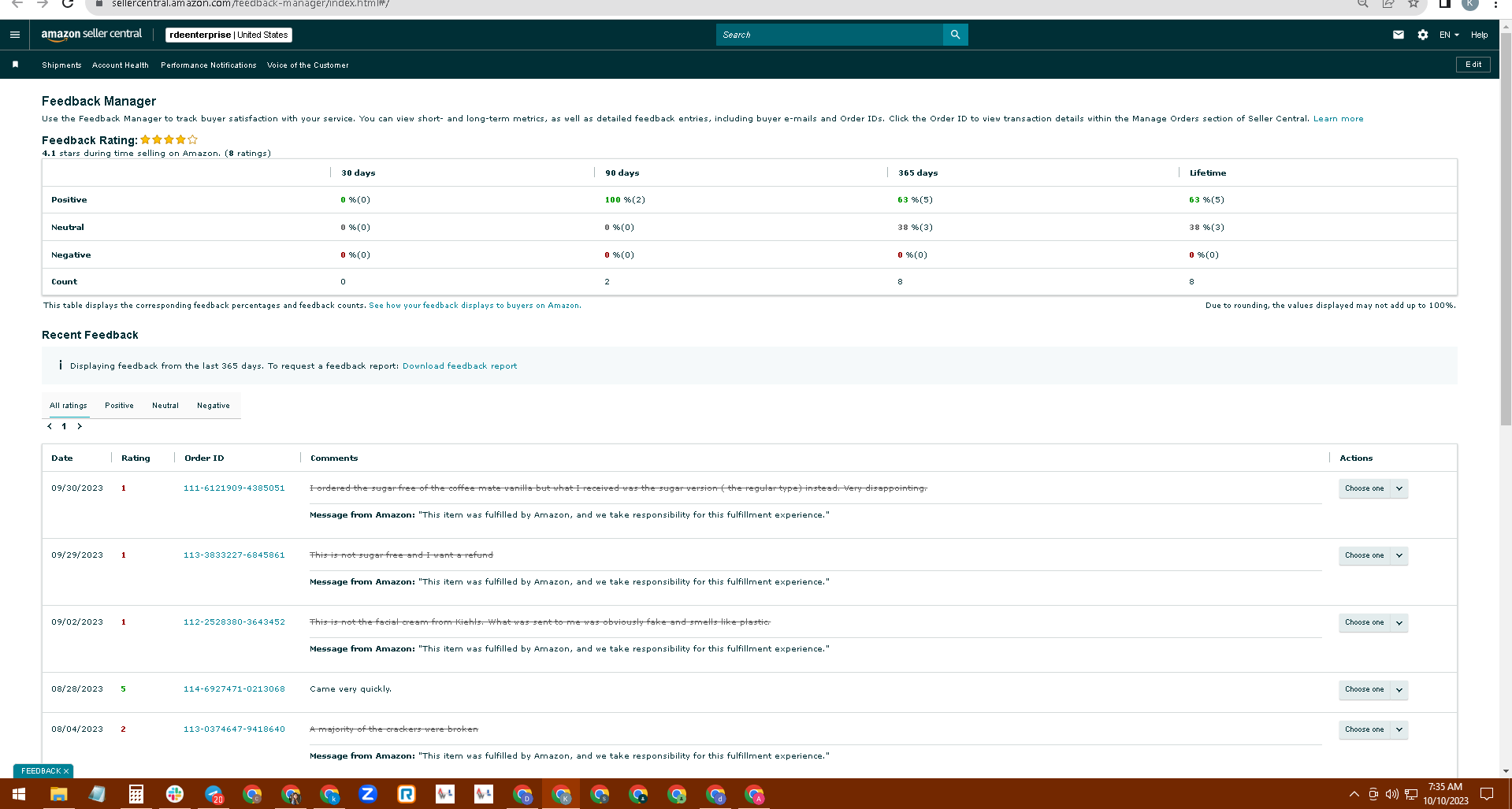Switch to the Positive feedback tab

click(119, 406)
